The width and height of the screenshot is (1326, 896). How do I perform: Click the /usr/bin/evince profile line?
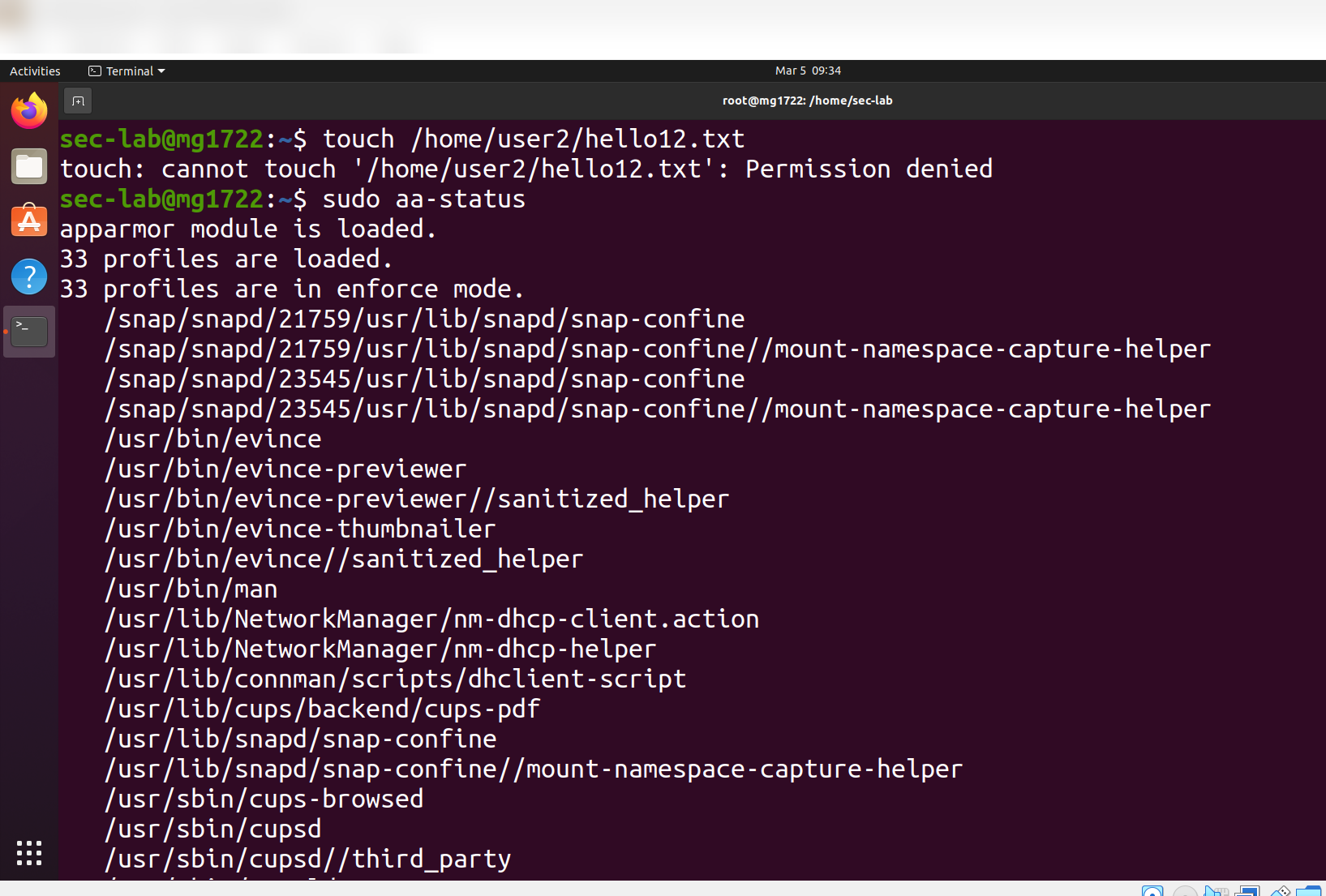(x=213, y=439)
